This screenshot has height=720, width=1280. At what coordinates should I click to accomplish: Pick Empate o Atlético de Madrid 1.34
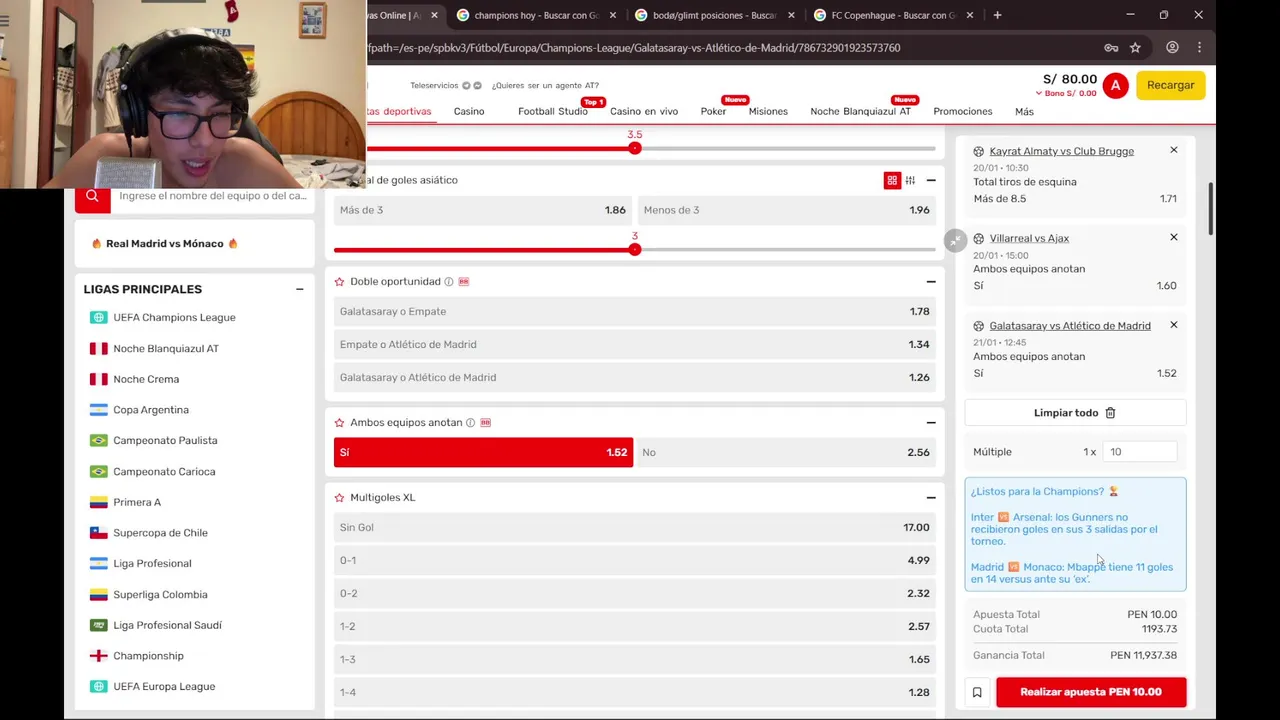pos(635,344)
